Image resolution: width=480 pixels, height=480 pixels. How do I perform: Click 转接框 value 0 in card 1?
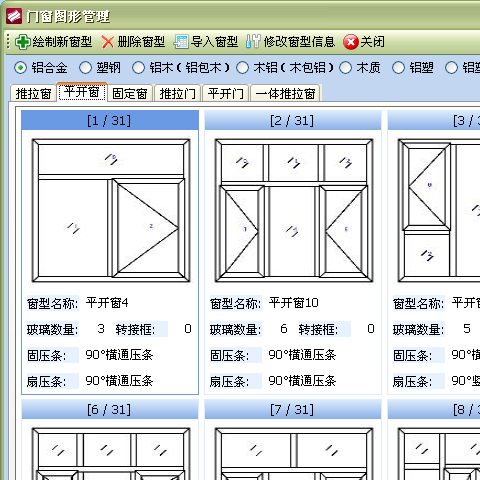(x=188, y=329)
